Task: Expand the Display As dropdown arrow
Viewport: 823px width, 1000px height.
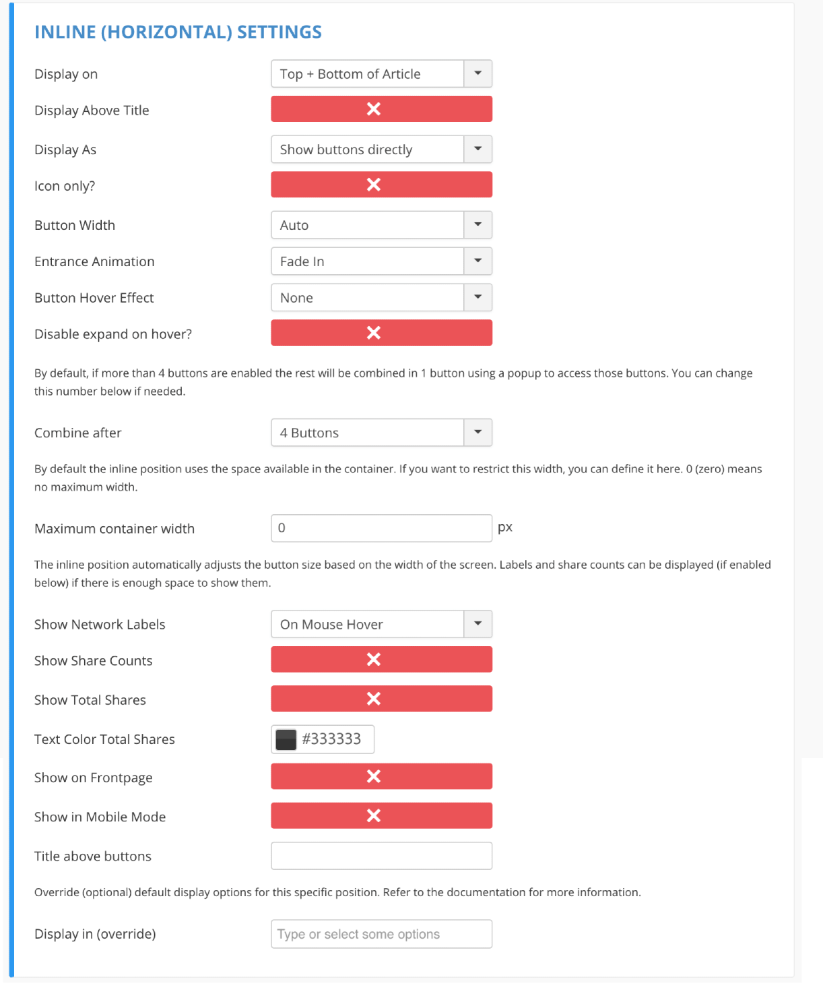Action: click(x=478, y=149)
